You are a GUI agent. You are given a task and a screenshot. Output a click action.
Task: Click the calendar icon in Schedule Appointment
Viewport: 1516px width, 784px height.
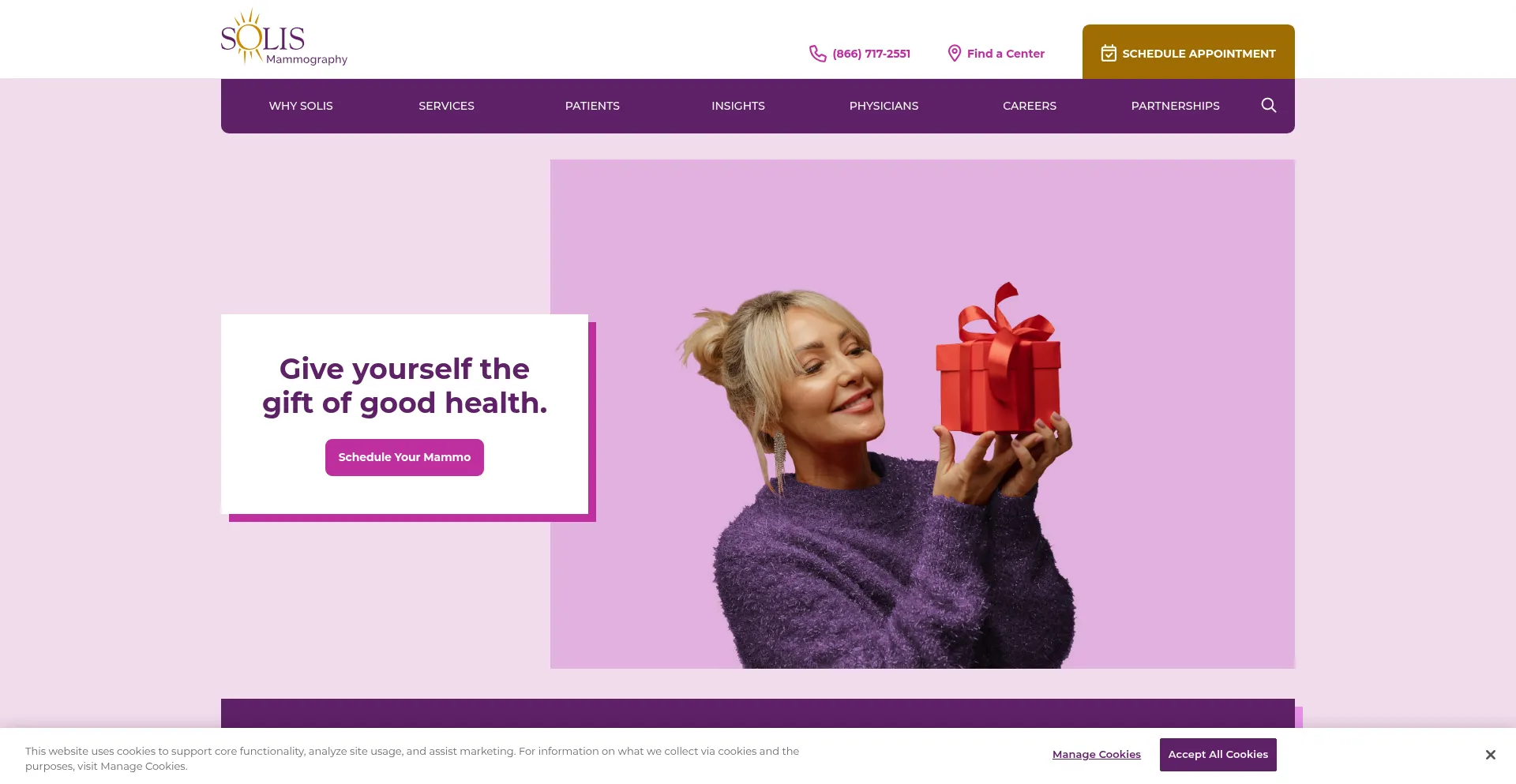tap(1109, 53)
